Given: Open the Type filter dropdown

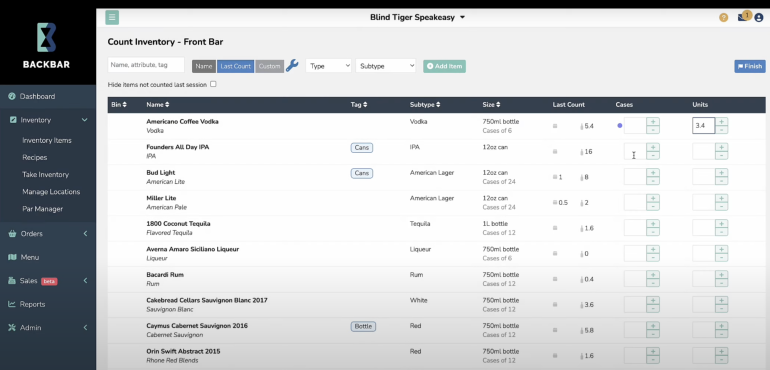Looking at the screenshot, I should (x=329, y=66).
